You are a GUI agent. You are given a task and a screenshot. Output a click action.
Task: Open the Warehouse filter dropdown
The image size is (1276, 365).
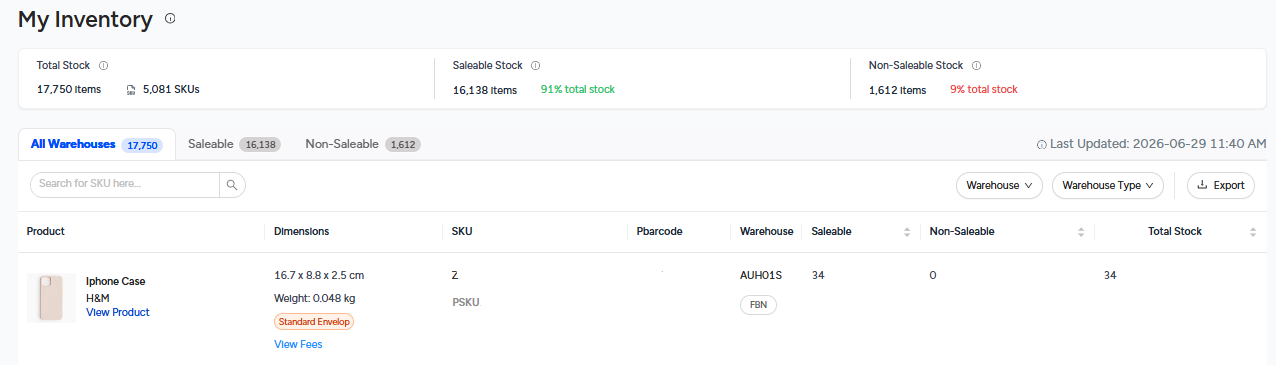coord(999,185)
